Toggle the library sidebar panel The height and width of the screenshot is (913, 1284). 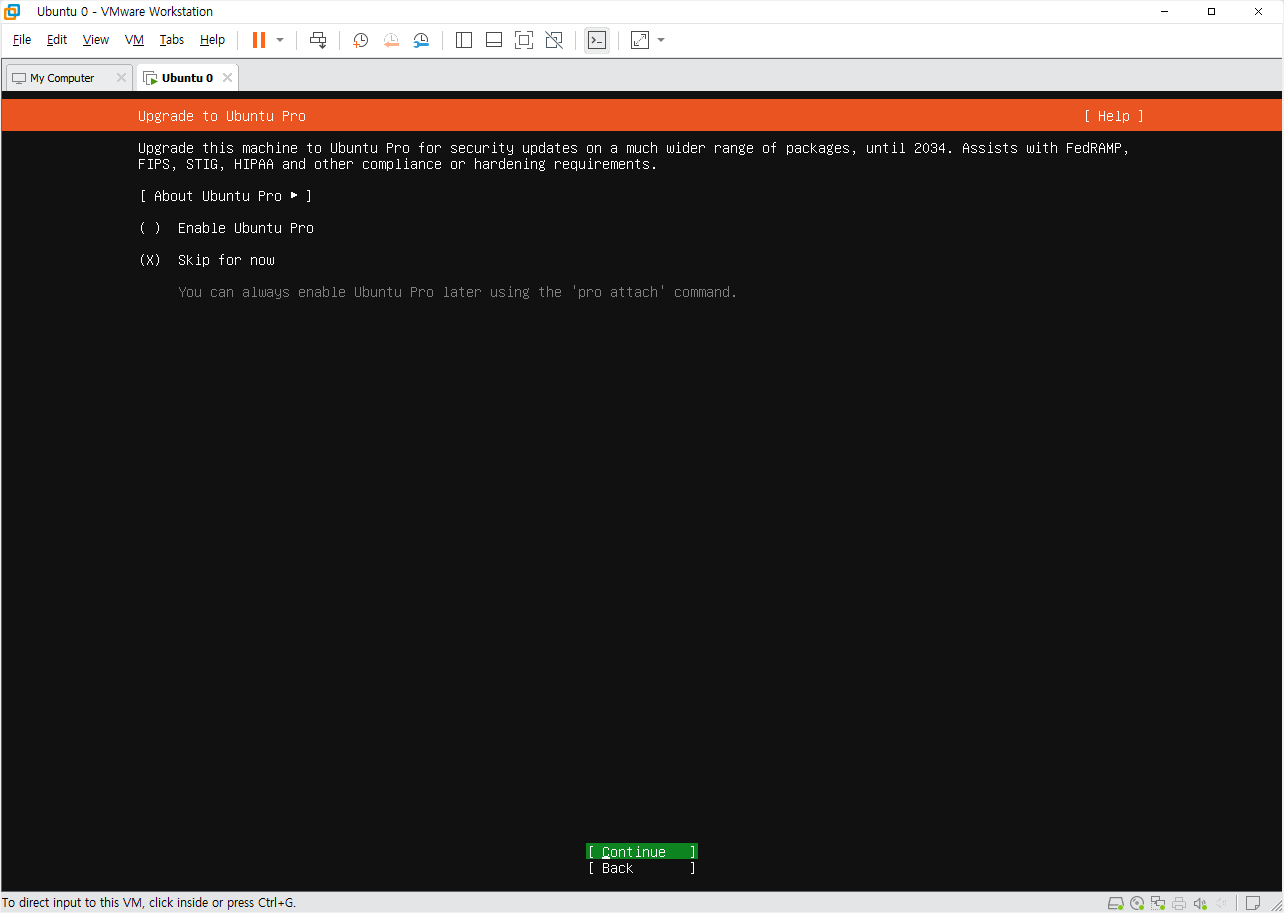464,40
